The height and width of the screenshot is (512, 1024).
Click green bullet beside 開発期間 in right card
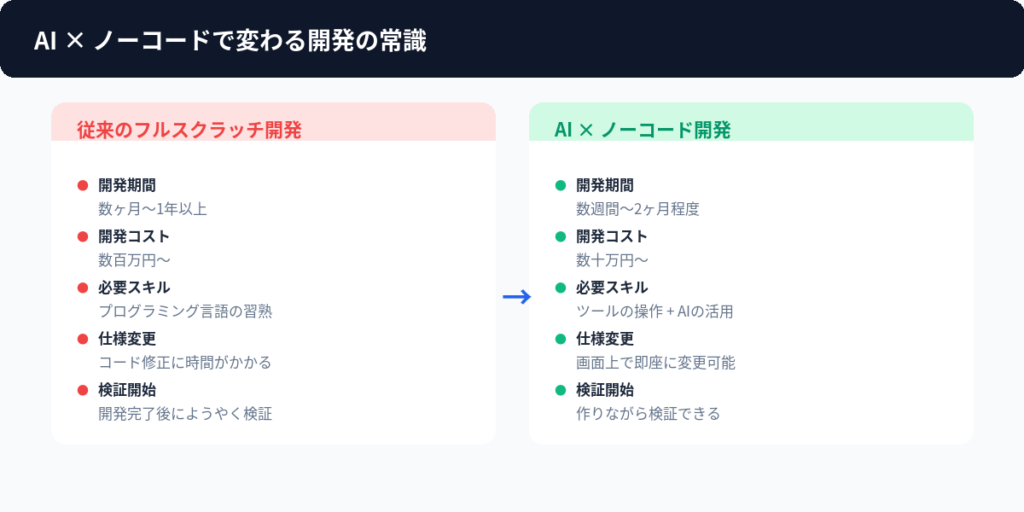561,185
